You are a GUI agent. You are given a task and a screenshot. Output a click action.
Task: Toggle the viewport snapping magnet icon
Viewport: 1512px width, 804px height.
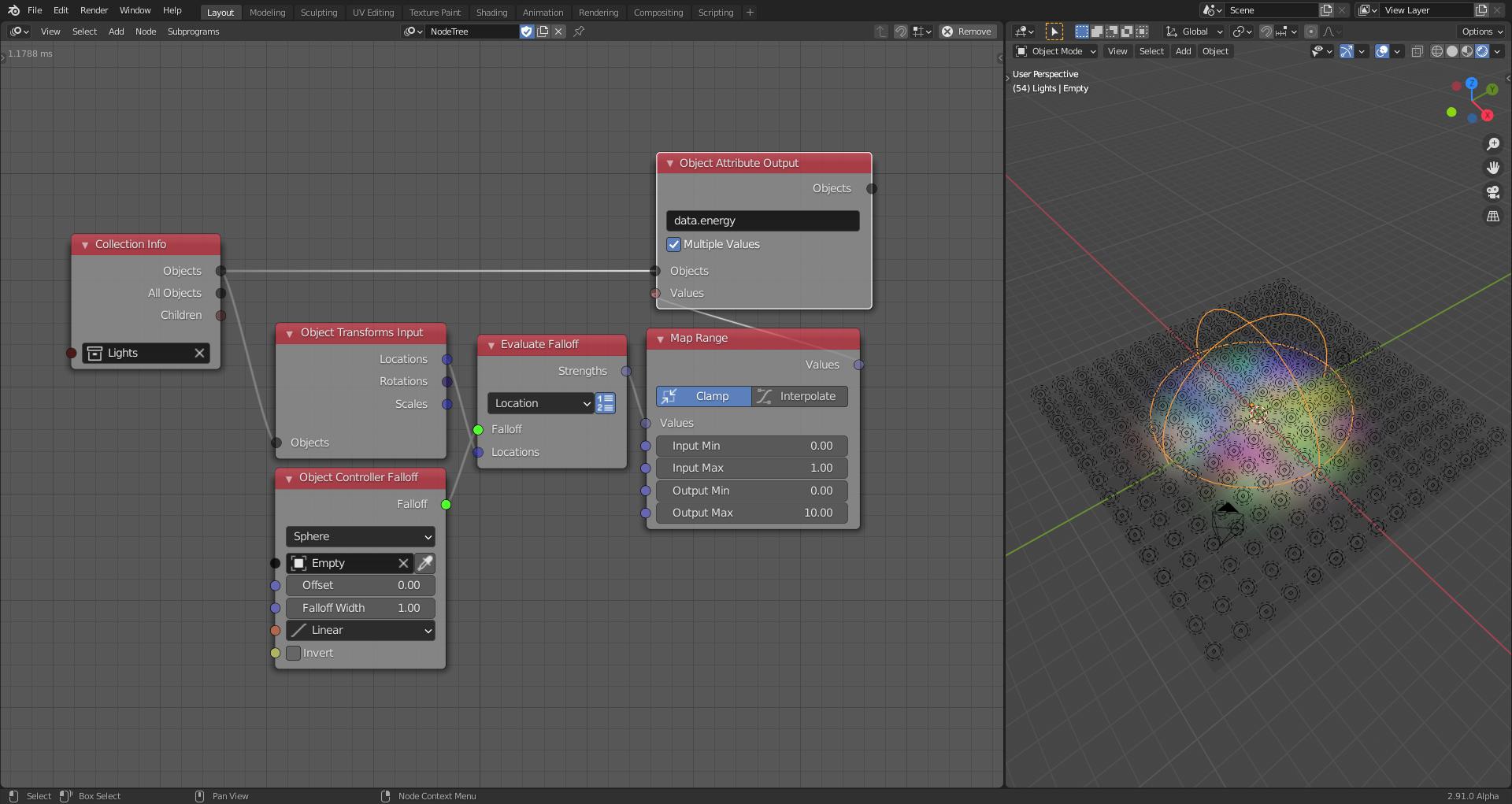(1266, 31)
